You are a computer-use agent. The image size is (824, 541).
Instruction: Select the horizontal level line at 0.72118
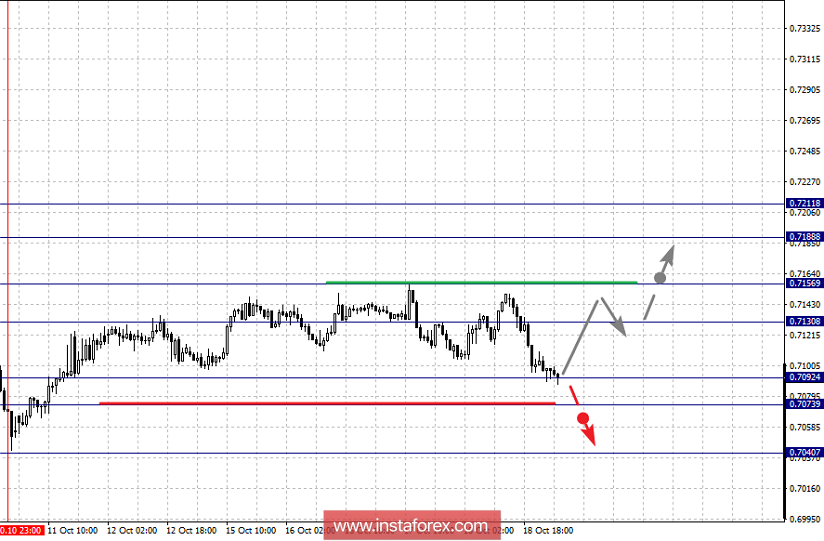[392, 203]
